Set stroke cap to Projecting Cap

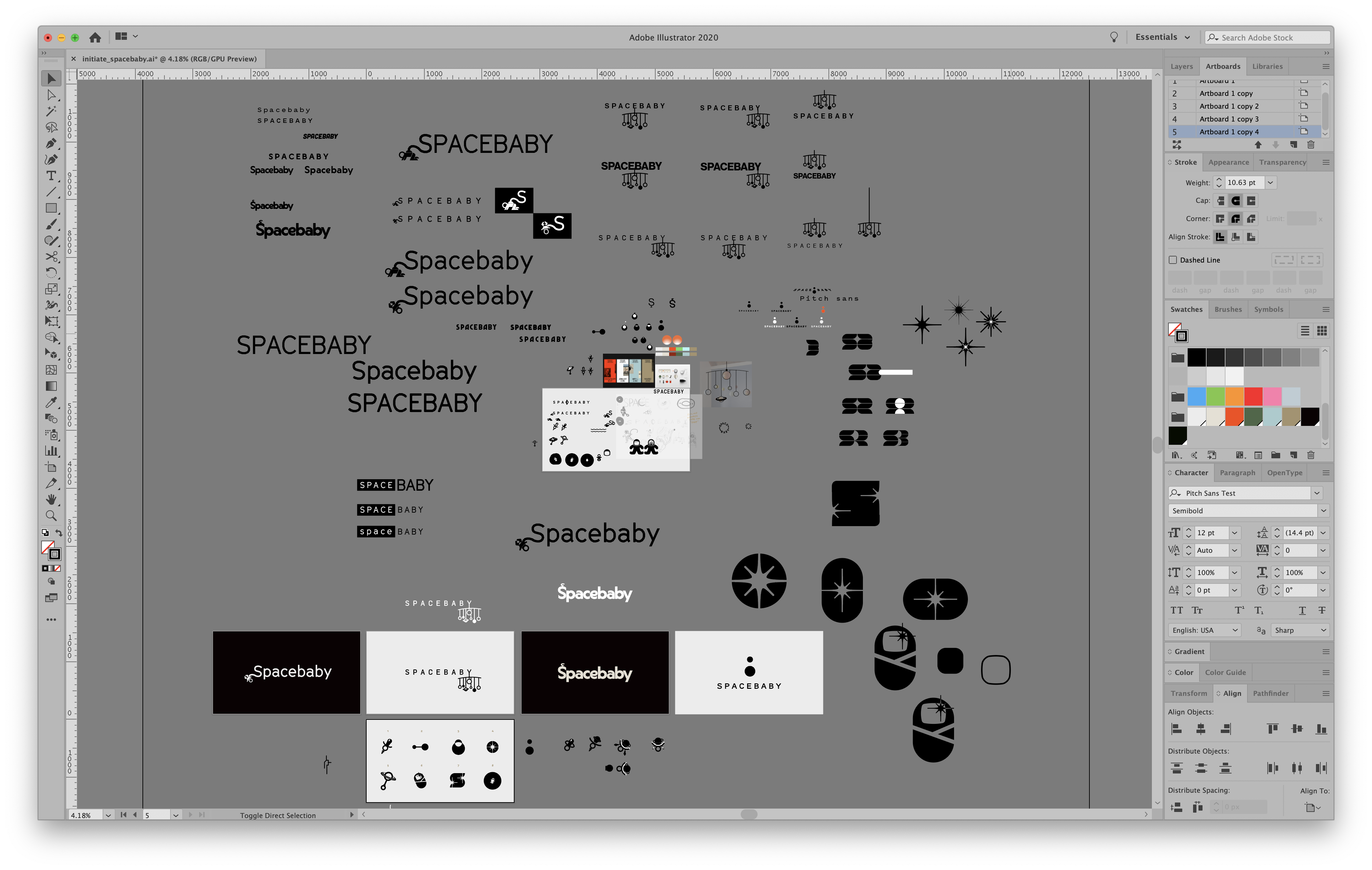pyautogui.click(x=1251, y=200)
